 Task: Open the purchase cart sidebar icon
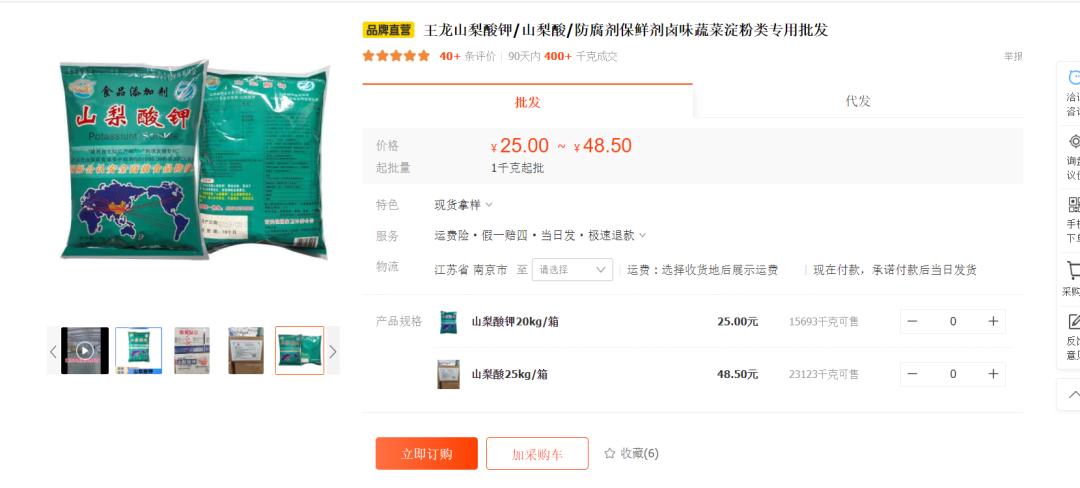[x=1074, y=269]
